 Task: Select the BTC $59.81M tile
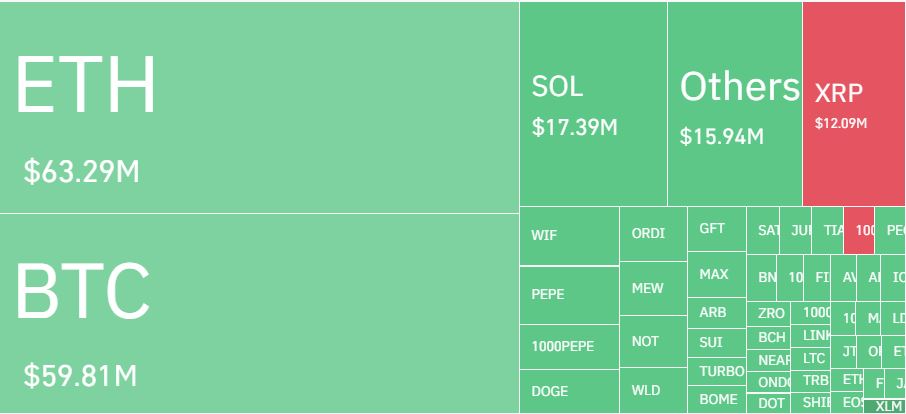click(259, 313)
